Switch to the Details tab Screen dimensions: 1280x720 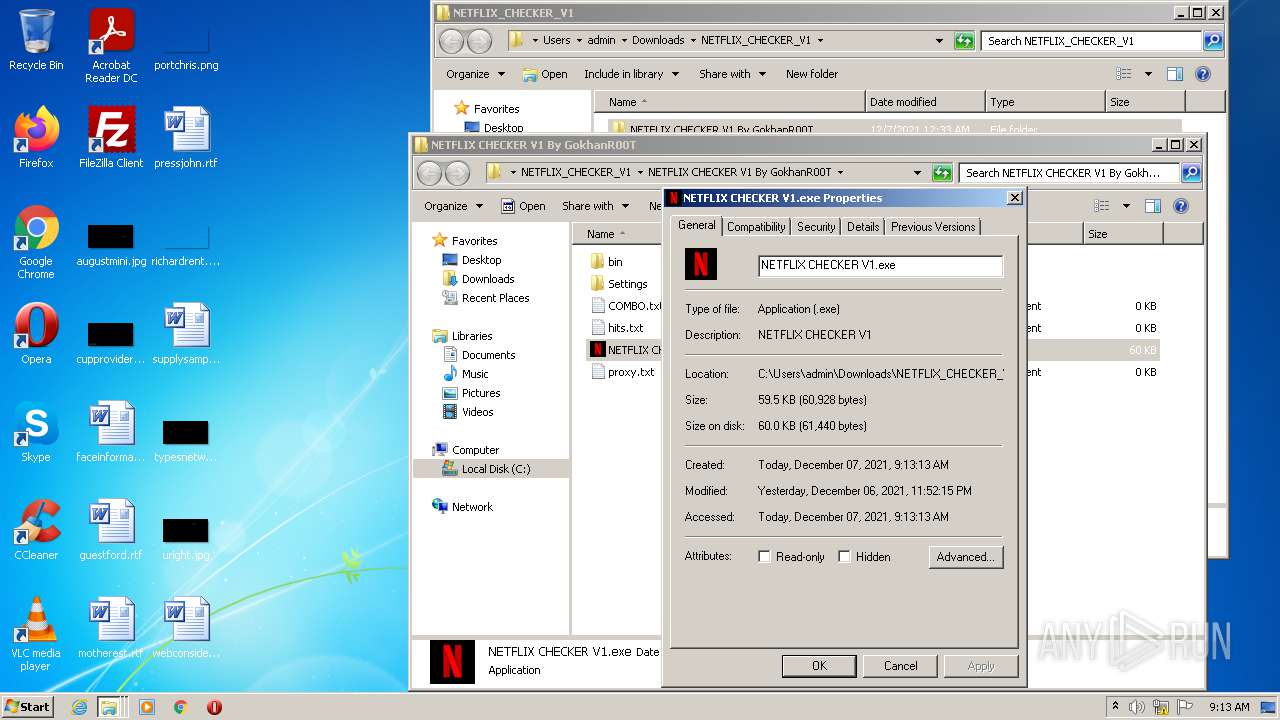coord(863,227)
